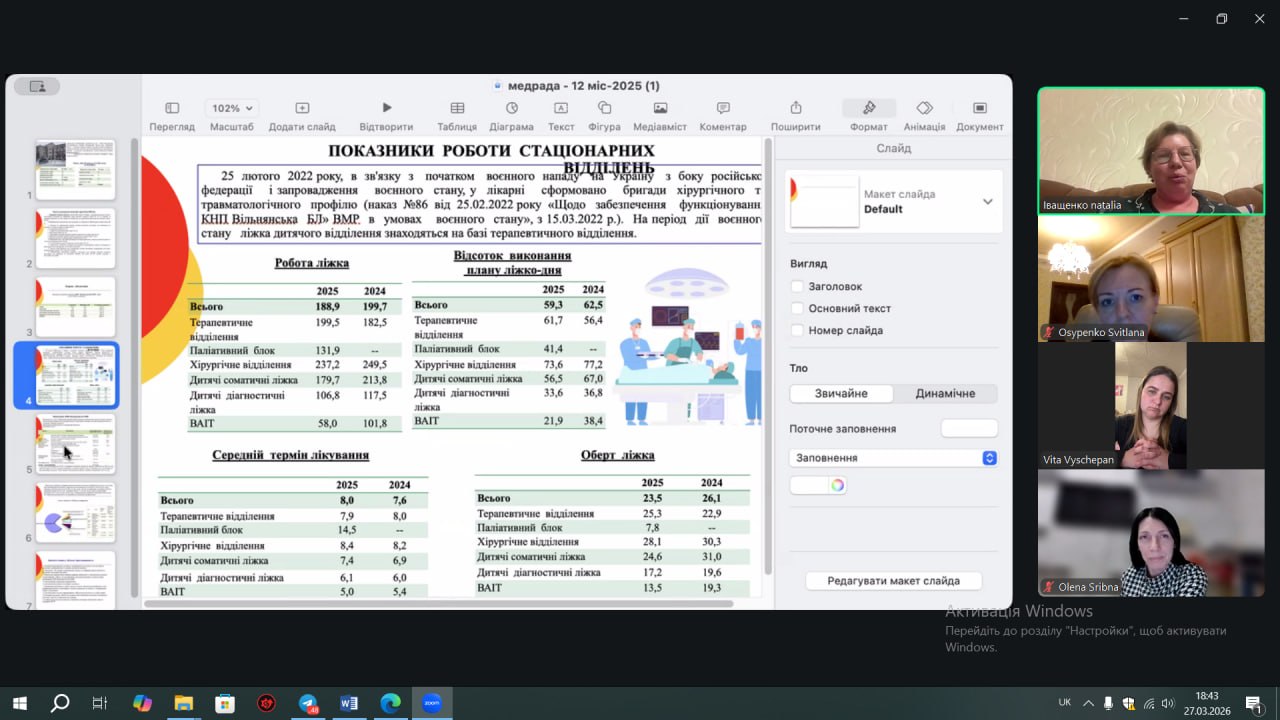This screenshot has width=1280, height=720.
Task: Select the Динамічне background tab
Action: tap(945, 394)
